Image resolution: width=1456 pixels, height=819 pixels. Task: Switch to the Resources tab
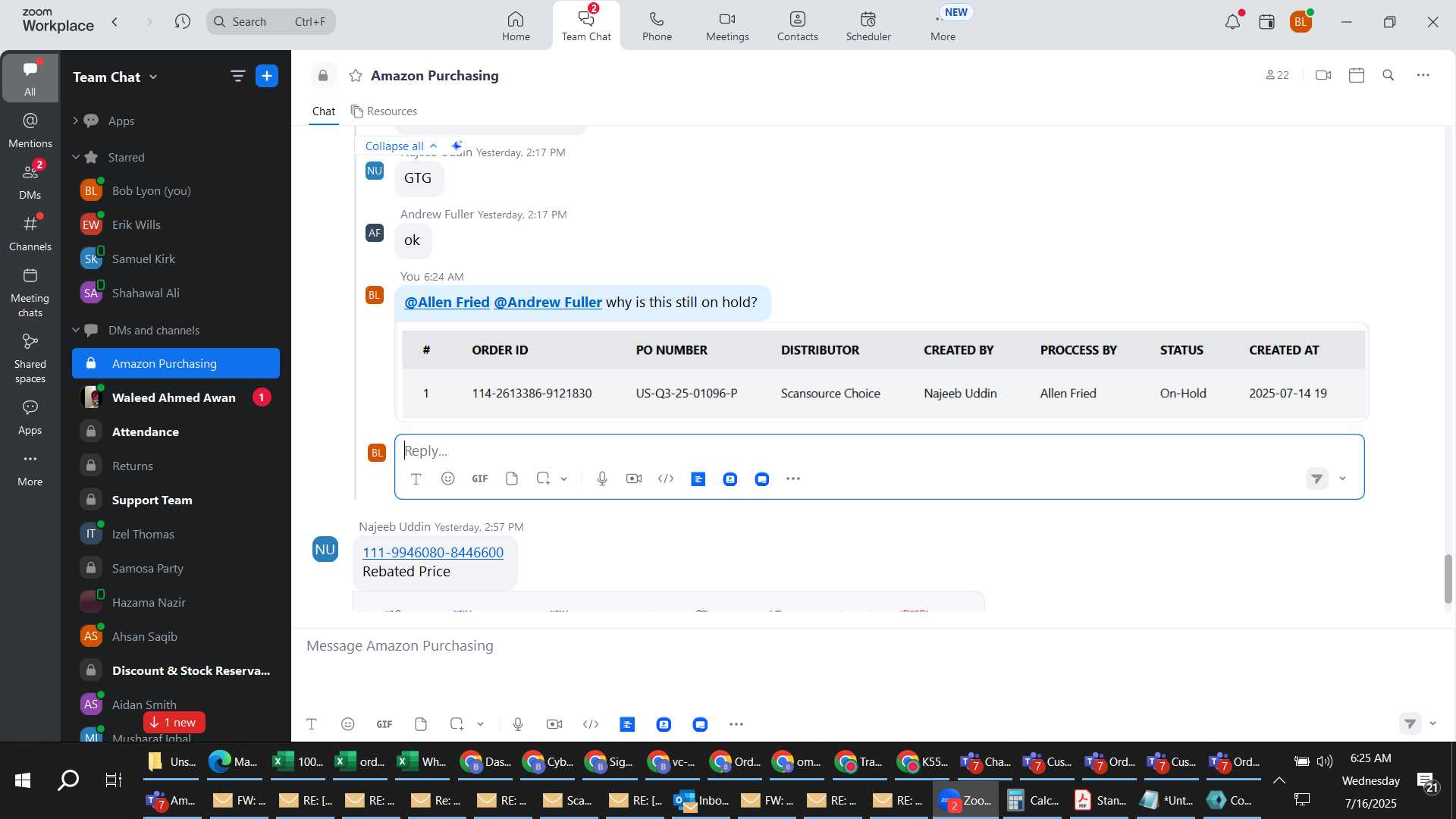click(x=384, y=111)
